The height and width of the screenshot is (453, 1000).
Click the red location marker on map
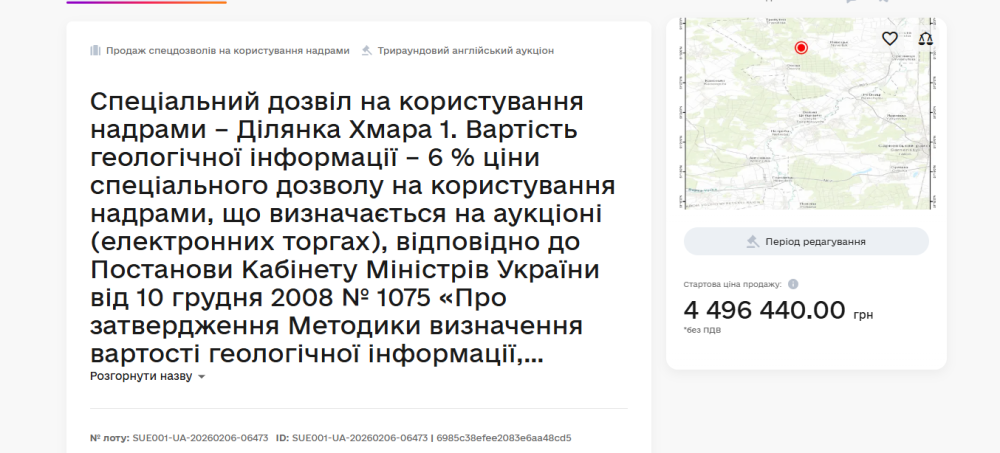click(801, 48)
